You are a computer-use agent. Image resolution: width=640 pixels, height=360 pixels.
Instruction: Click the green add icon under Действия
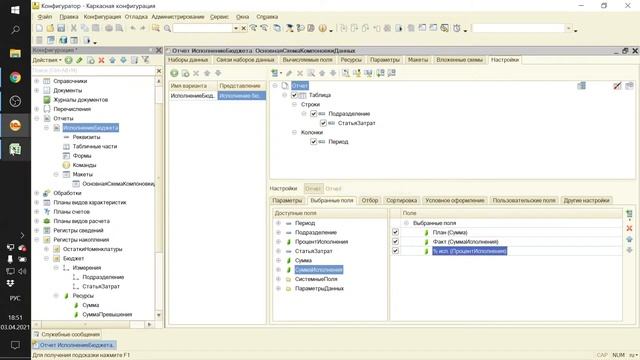pos(69,60)
